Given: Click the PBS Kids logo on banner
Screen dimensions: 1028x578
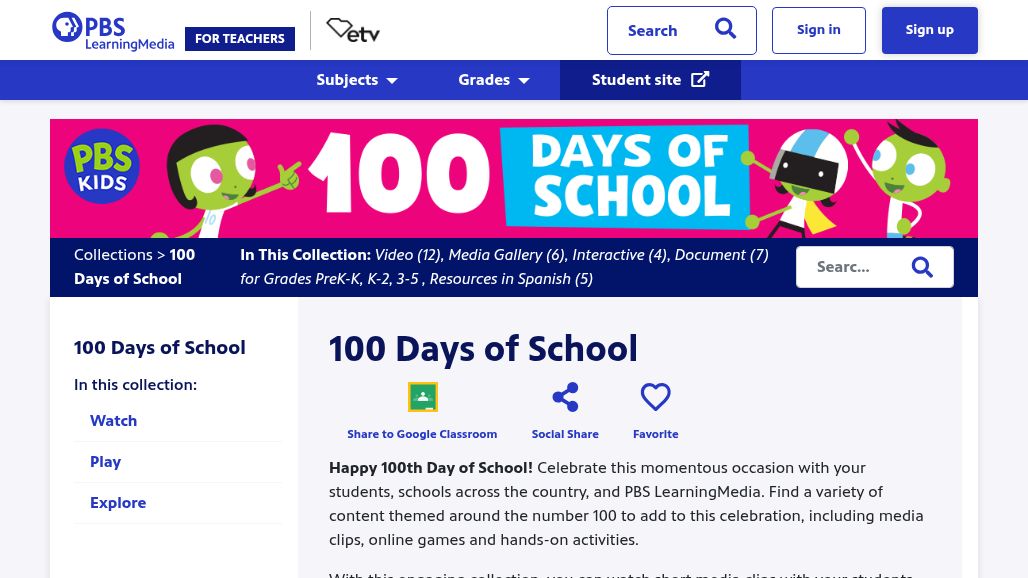Looking at the screenshot, I should [102, 167].
